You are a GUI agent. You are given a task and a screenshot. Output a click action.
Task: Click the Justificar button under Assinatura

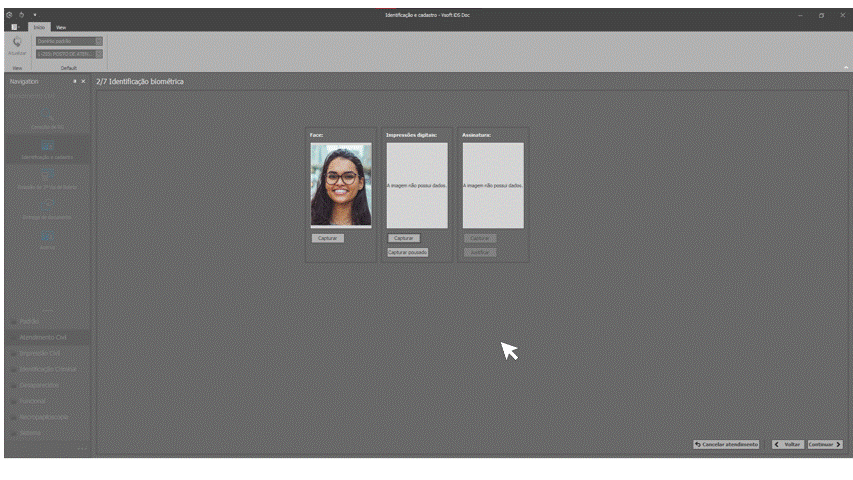click(x=480, y=253)
